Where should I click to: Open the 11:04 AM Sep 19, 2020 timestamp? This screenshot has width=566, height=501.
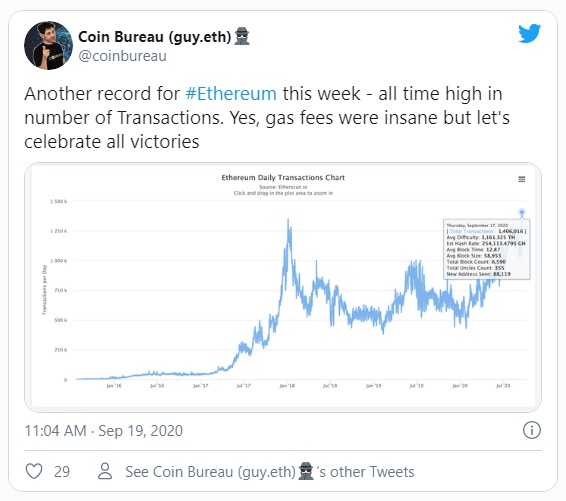pos(104,431)
